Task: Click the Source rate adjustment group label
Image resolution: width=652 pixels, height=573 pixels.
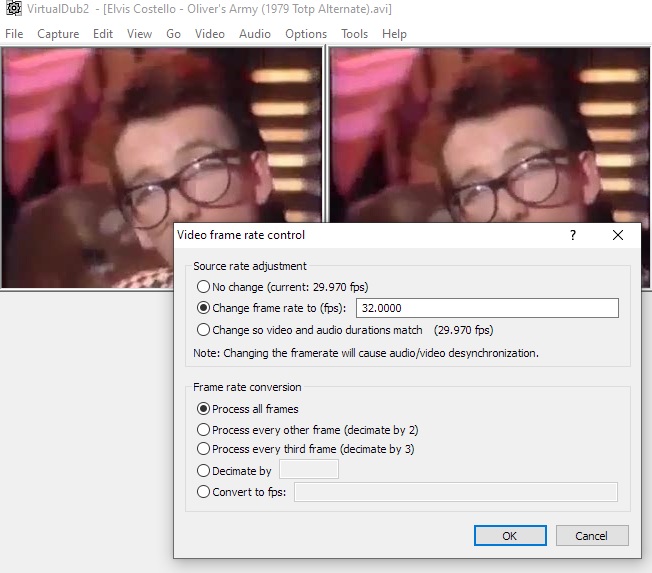Action: 249,266
